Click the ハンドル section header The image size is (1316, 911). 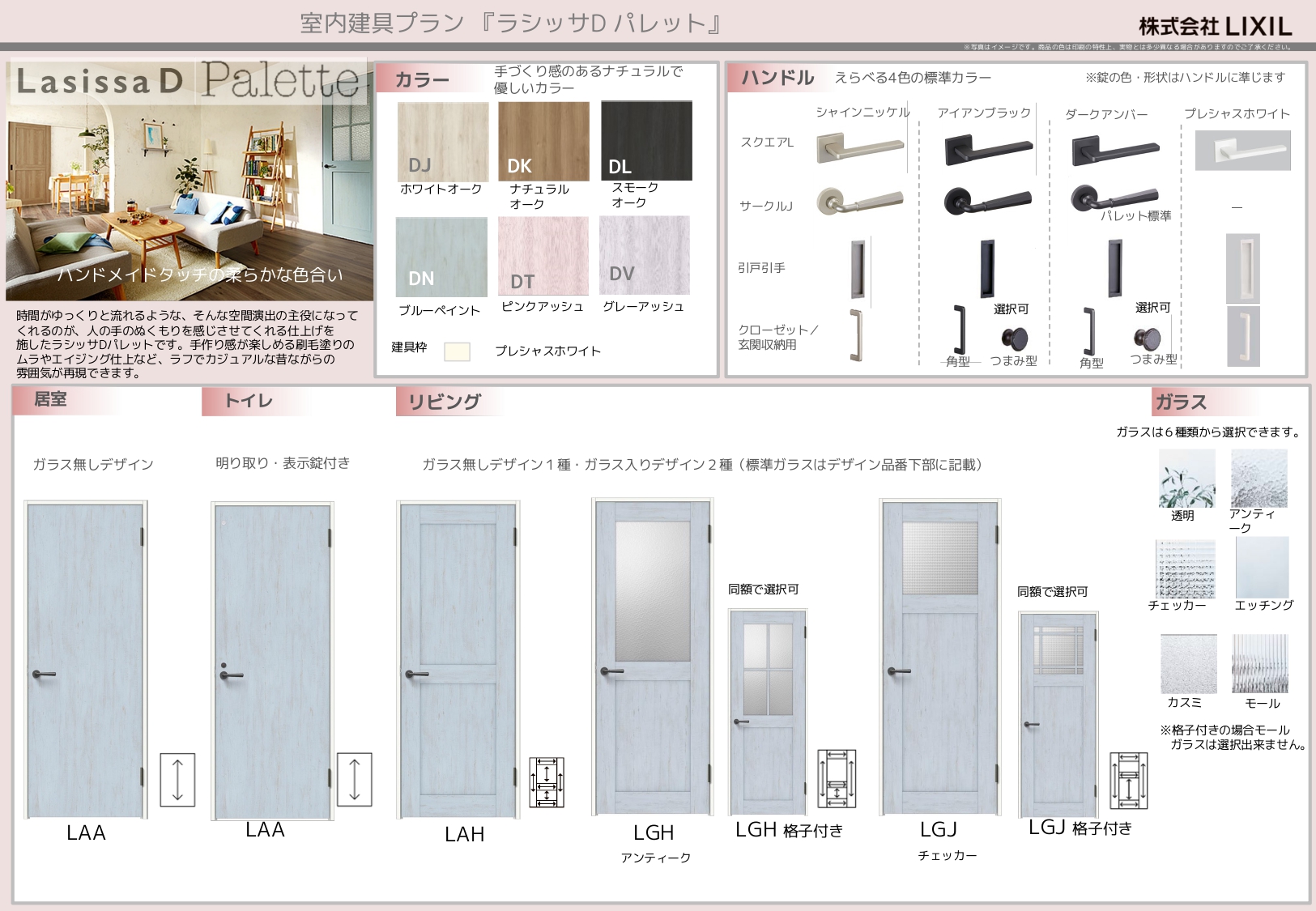[x=777, y=78]
